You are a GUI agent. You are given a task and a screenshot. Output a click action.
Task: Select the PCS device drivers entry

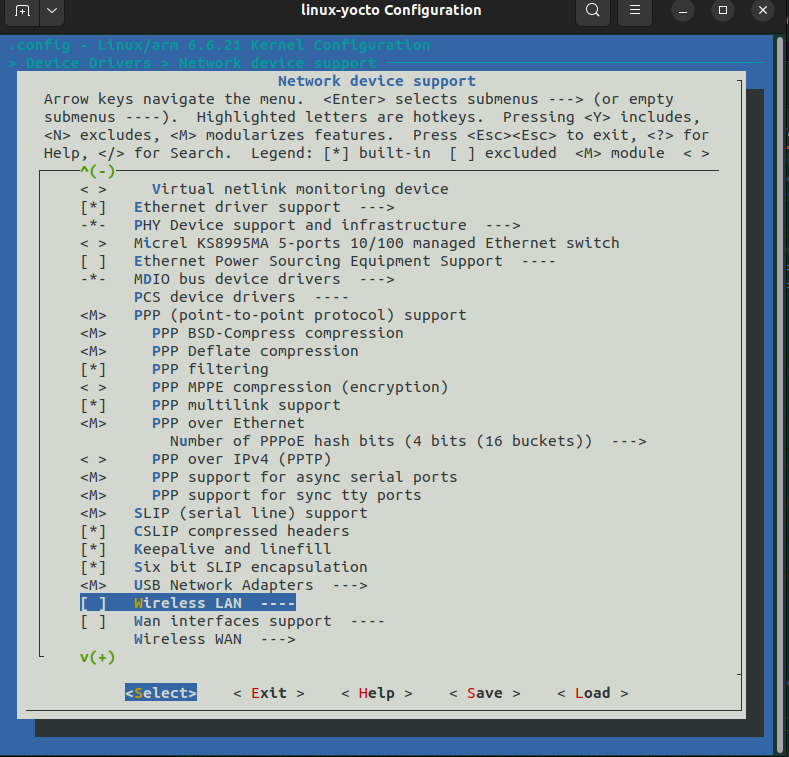(x=240, y=297)
